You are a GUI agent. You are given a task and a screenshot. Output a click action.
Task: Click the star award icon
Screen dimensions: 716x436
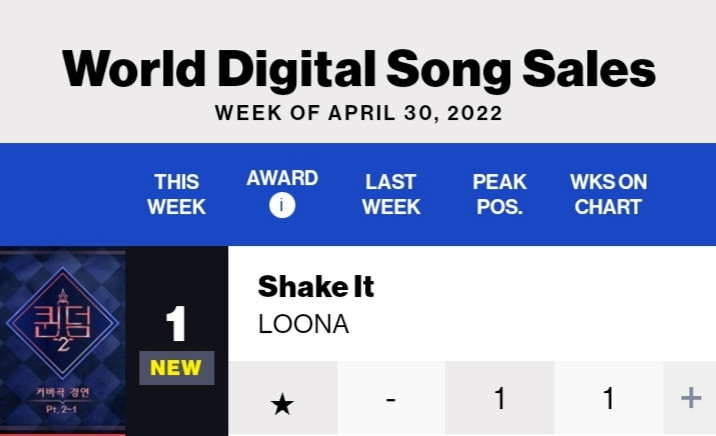282,404
